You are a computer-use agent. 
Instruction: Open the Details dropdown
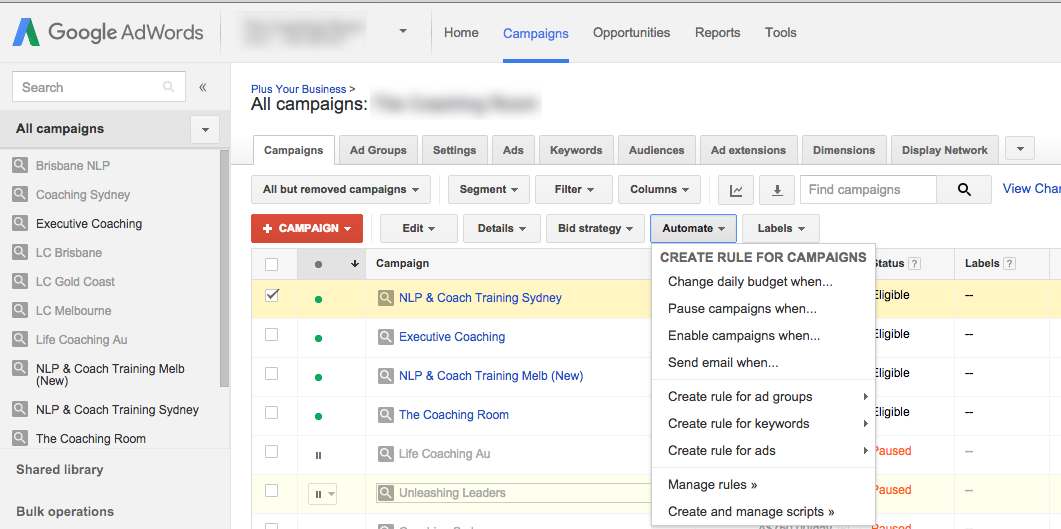501,229
